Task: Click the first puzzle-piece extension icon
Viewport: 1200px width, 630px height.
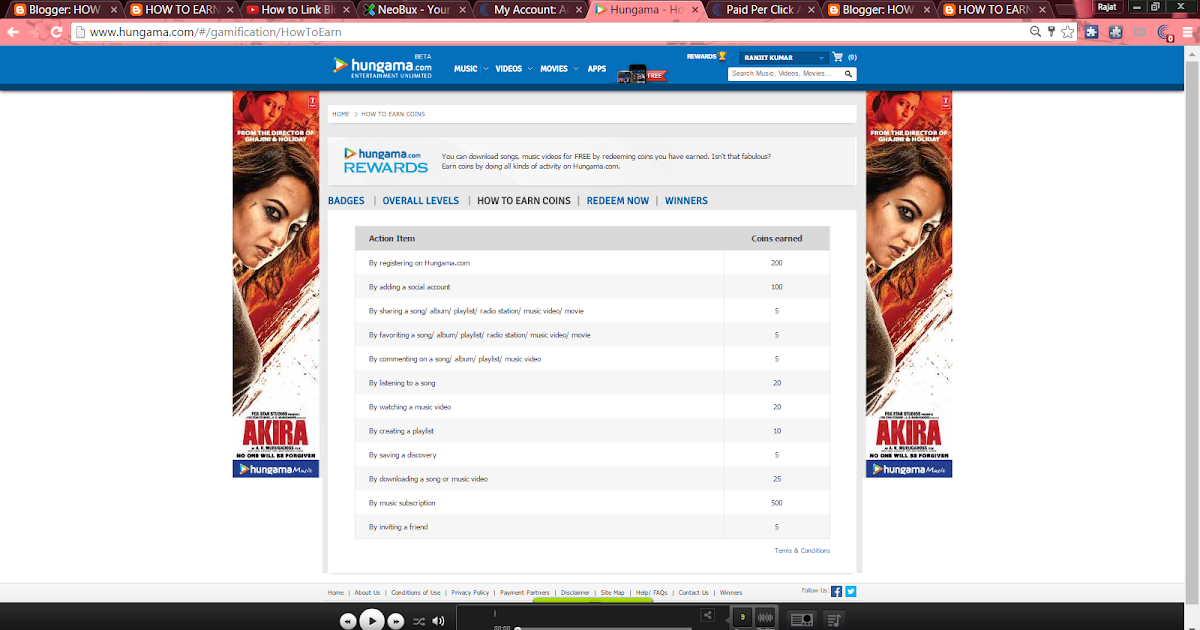Action: (x=1092, y=32)
